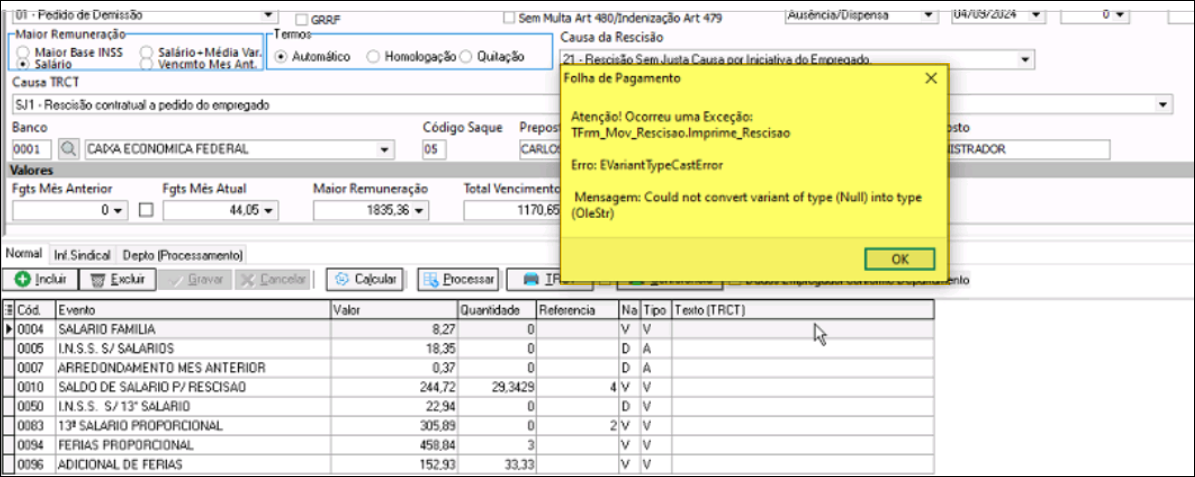
Task: Click the icon on the Processar button
Action: (431, 280)
